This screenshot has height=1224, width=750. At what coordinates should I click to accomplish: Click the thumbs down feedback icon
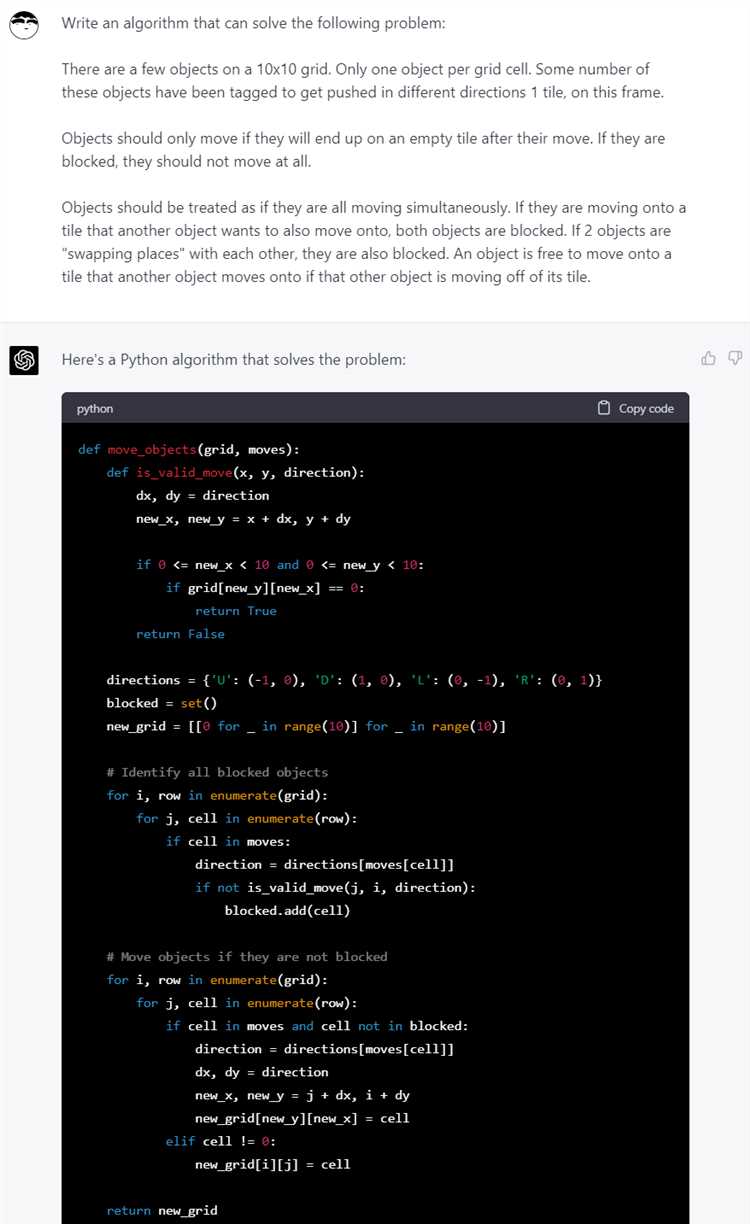(735, 358)
